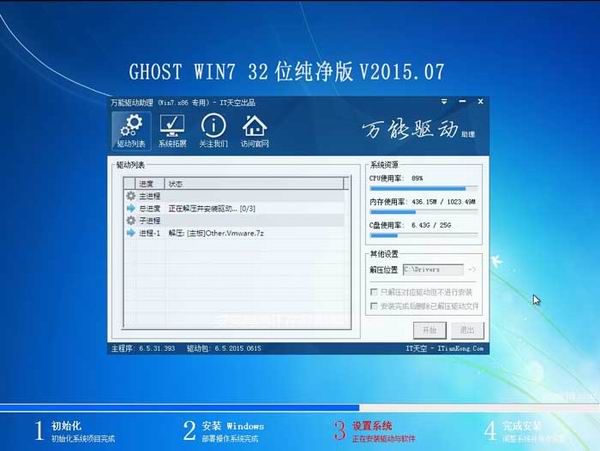Minimize the 万能驱动助理 window
This screenshot has width=600, height=451.
pos(462,101)
